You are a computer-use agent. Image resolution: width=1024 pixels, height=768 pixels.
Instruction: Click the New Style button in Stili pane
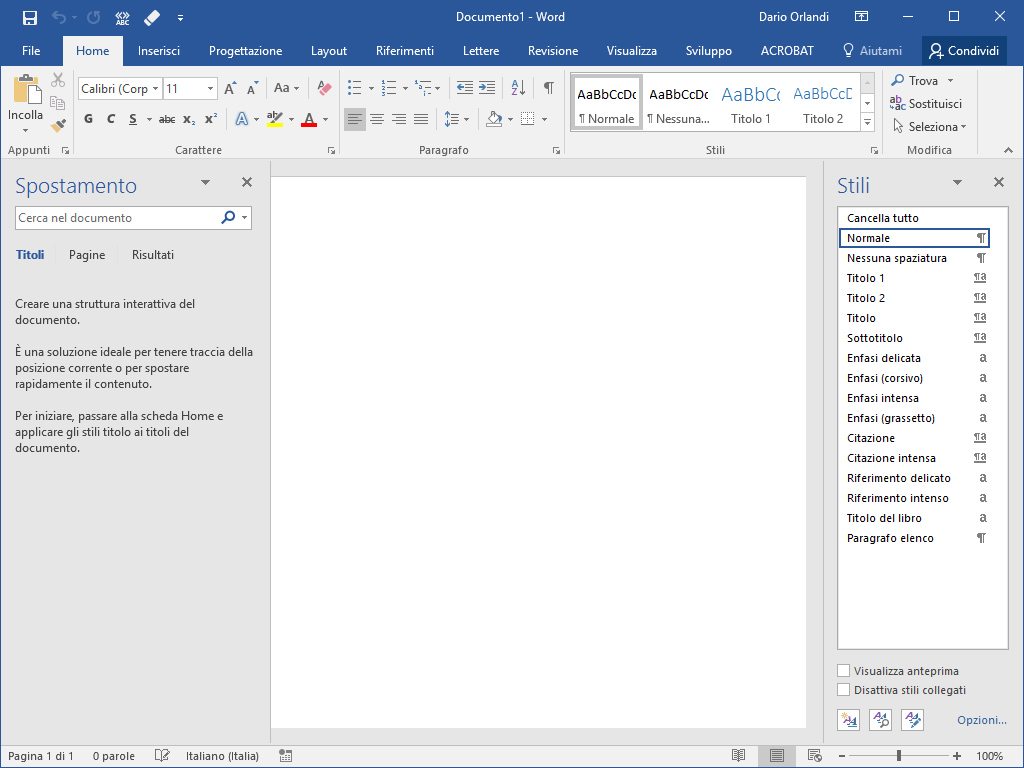tap(849, 719)
